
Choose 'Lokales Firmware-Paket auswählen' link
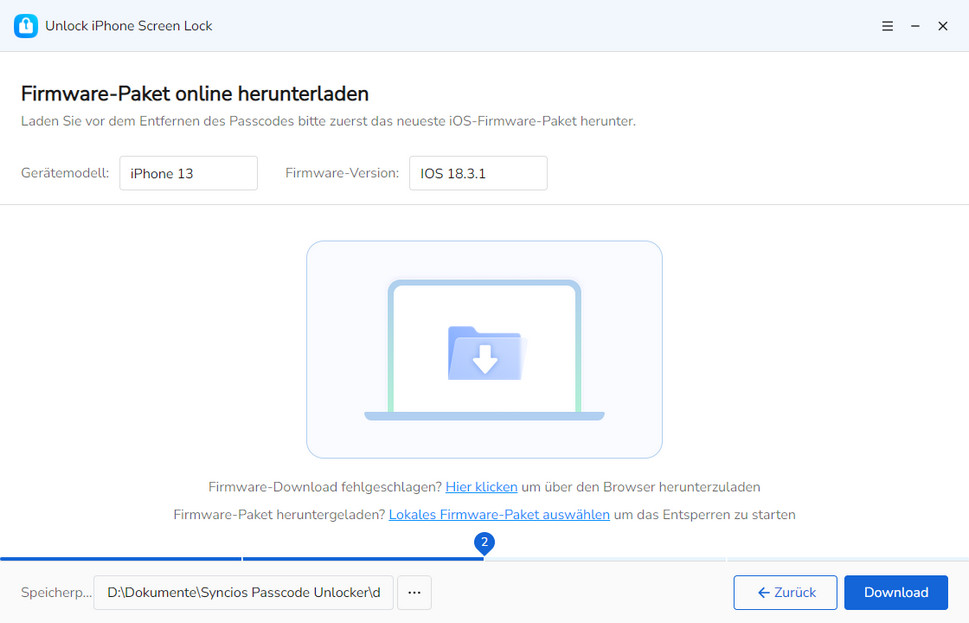pyautogui.click(x=499, y=515)
